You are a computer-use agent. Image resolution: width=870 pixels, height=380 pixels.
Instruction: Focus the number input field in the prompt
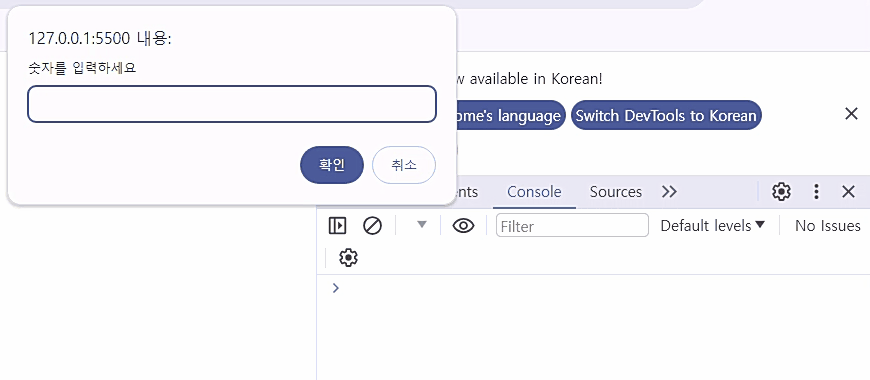pyautogui.click(x=232, y=104)
